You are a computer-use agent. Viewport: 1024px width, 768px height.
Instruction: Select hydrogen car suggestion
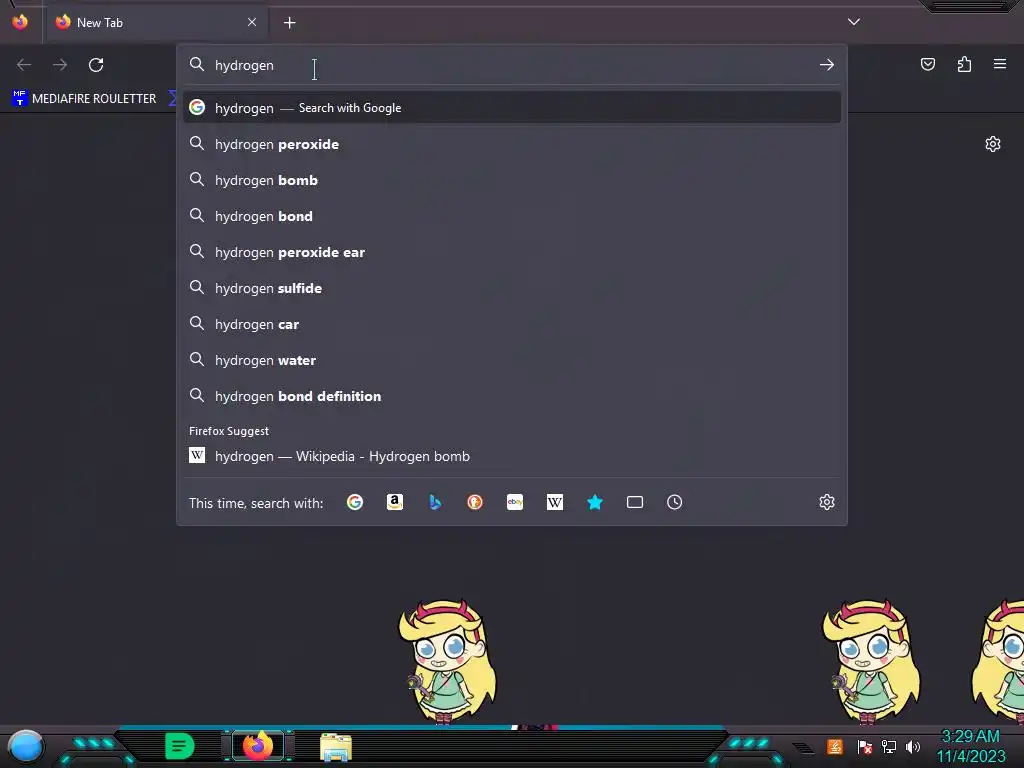512,324
